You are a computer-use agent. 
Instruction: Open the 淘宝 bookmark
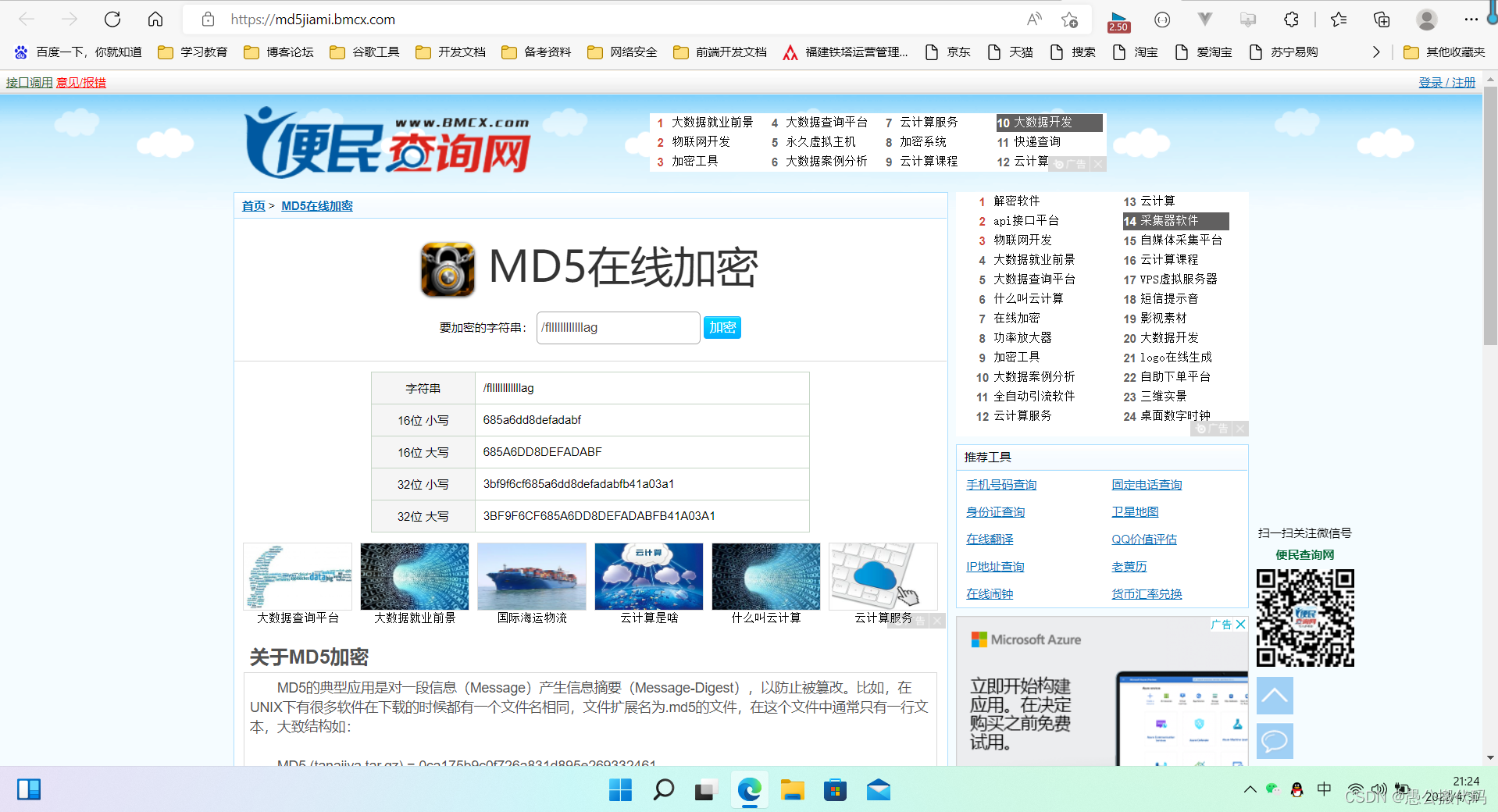1135,52
